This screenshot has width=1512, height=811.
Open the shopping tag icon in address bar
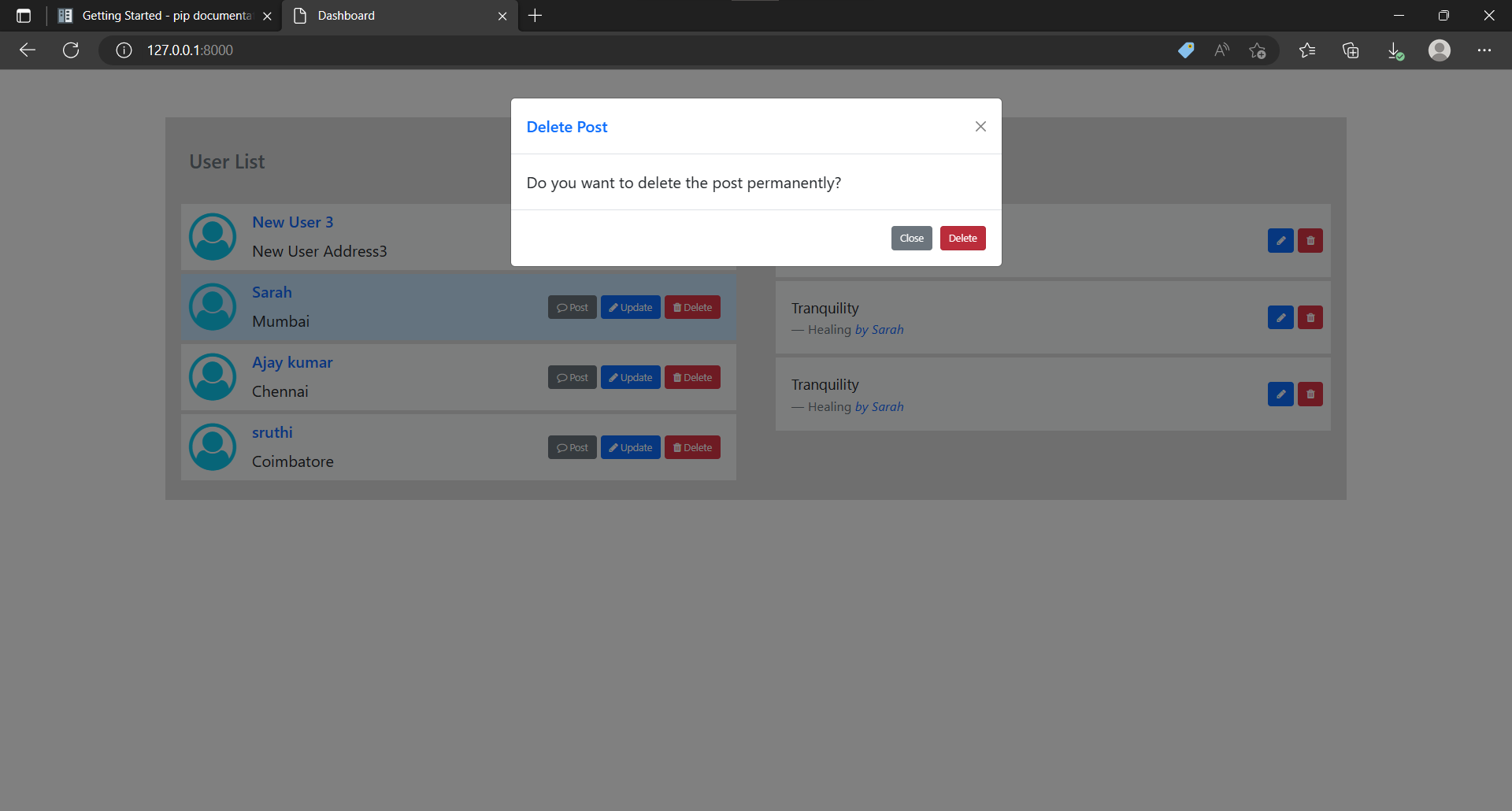(1186, 50)
